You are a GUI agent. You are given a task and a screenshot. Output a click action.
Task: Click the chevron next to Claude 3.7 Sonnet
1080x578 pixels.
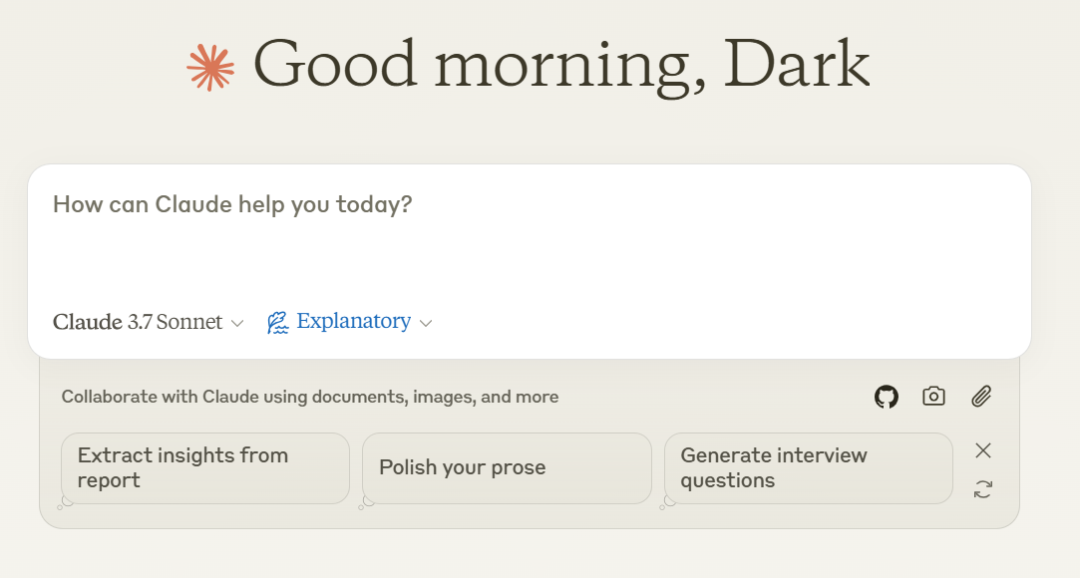[237, 323]
